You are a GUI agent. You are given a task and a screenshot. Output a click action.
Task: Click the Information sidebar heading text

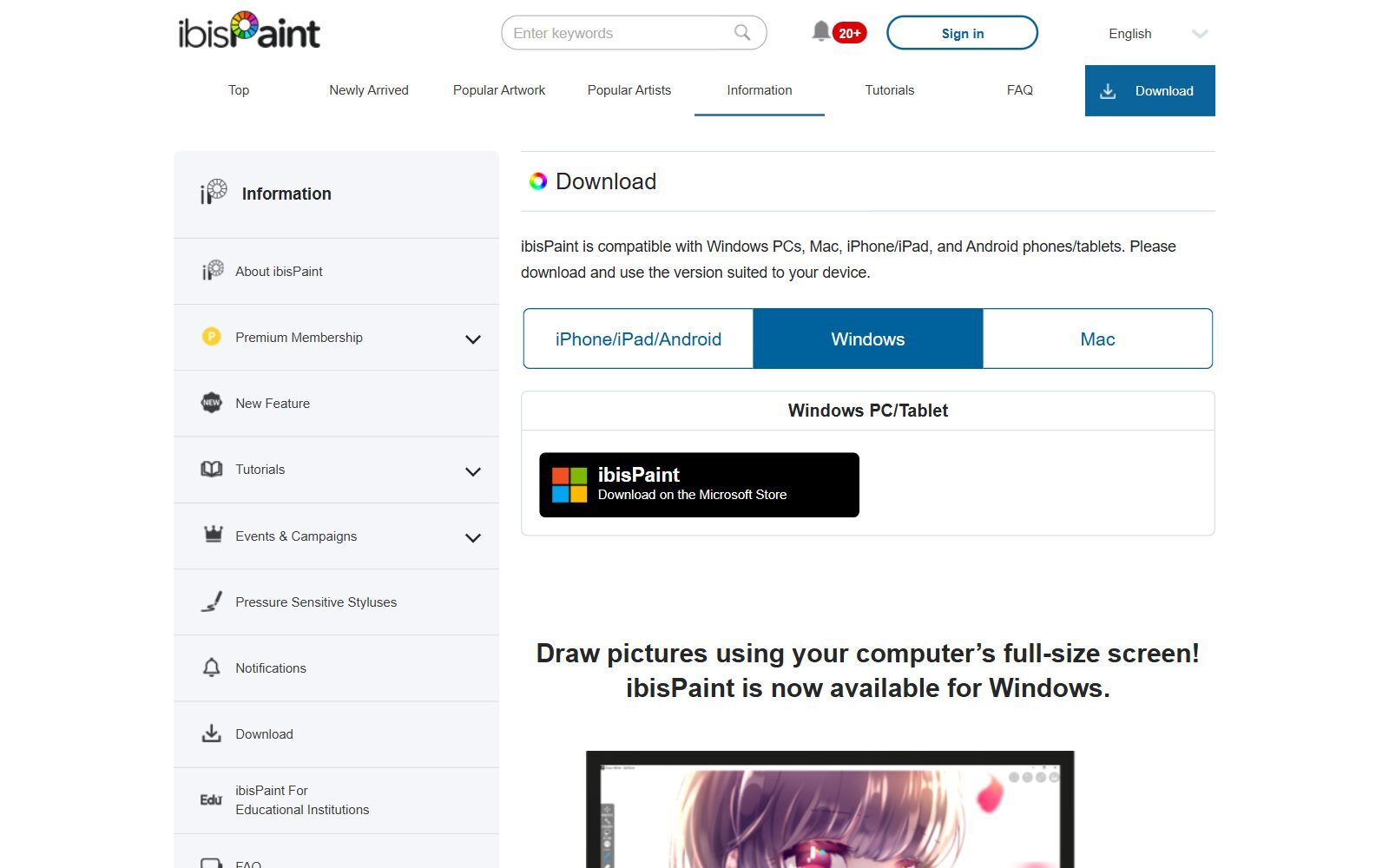(x=286, y=194)
